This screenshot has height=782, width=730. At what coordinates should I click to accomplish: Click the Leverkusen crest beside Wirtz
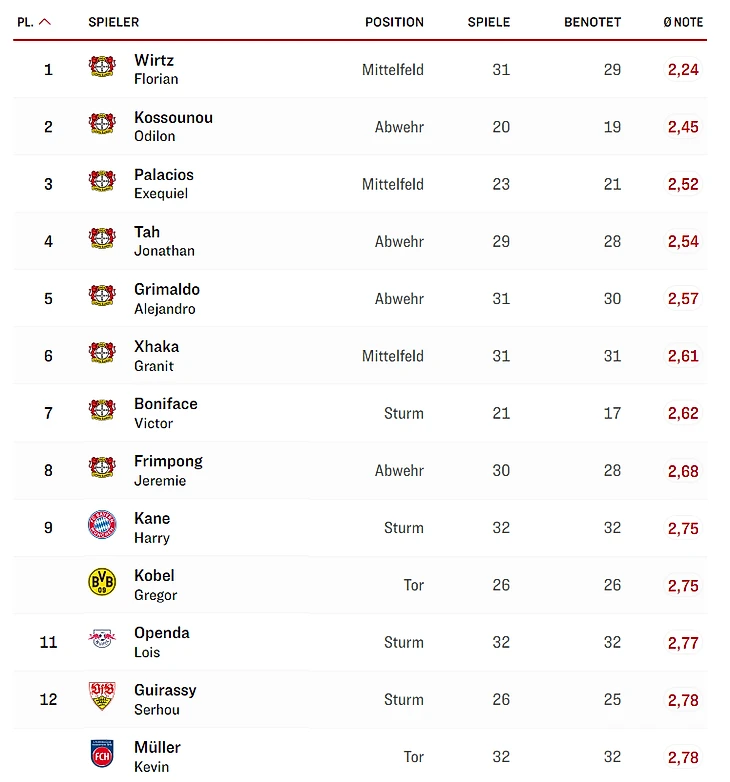pos(102,68)
